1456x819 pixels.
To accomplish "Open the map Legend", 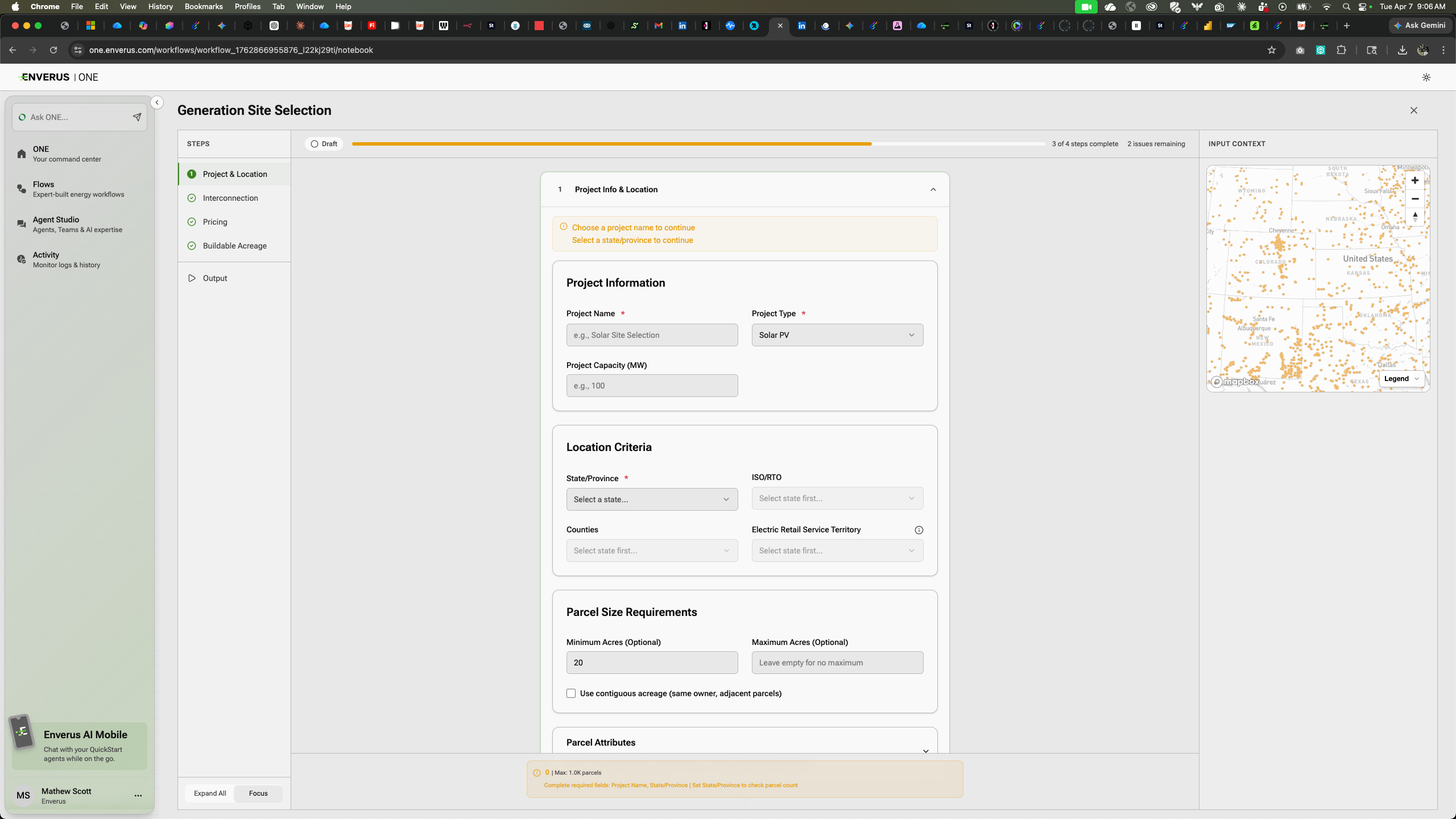I will [x=1401, y=379].
